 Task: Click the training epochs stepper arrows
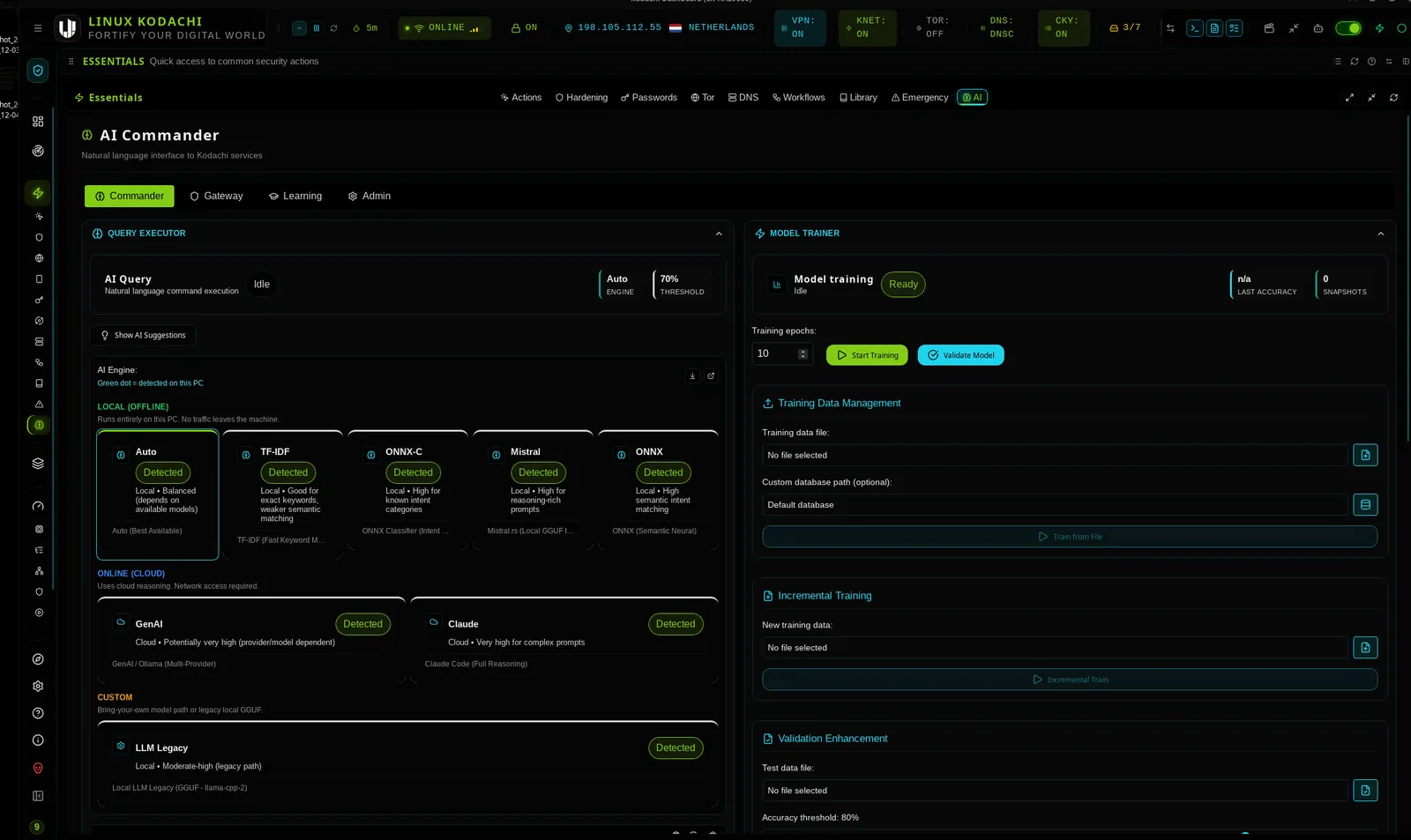(x=803, y=354)
